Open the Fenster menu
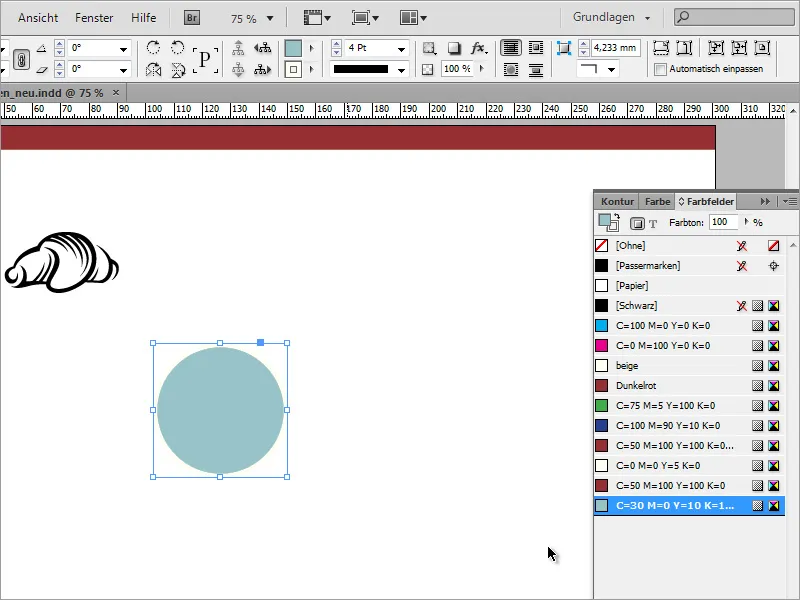The width and height of the screenshot is (800, 600). pos(94,18)
